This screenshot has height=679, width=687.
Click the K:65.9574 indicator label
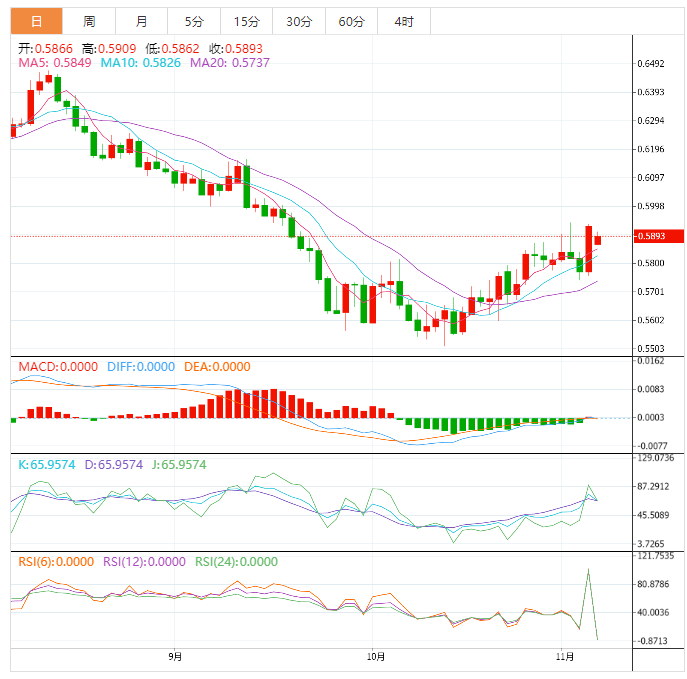point(46,465)
